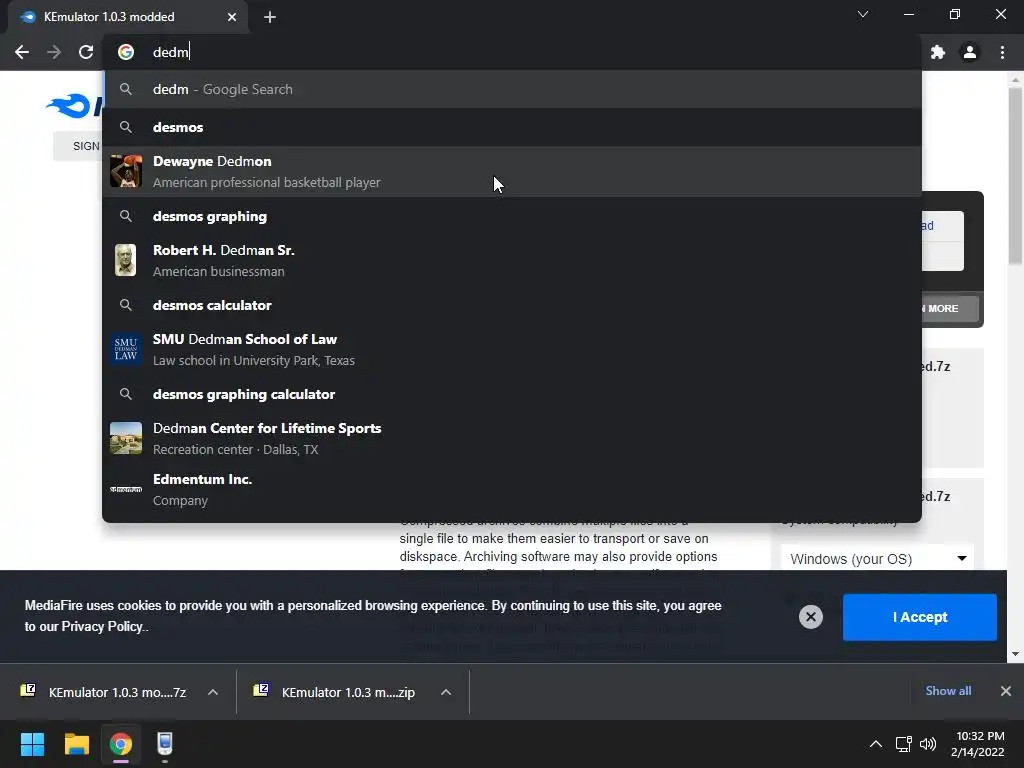
Task: Open the Windows (your OS) dropdown
Action: [x=877, y=559]
